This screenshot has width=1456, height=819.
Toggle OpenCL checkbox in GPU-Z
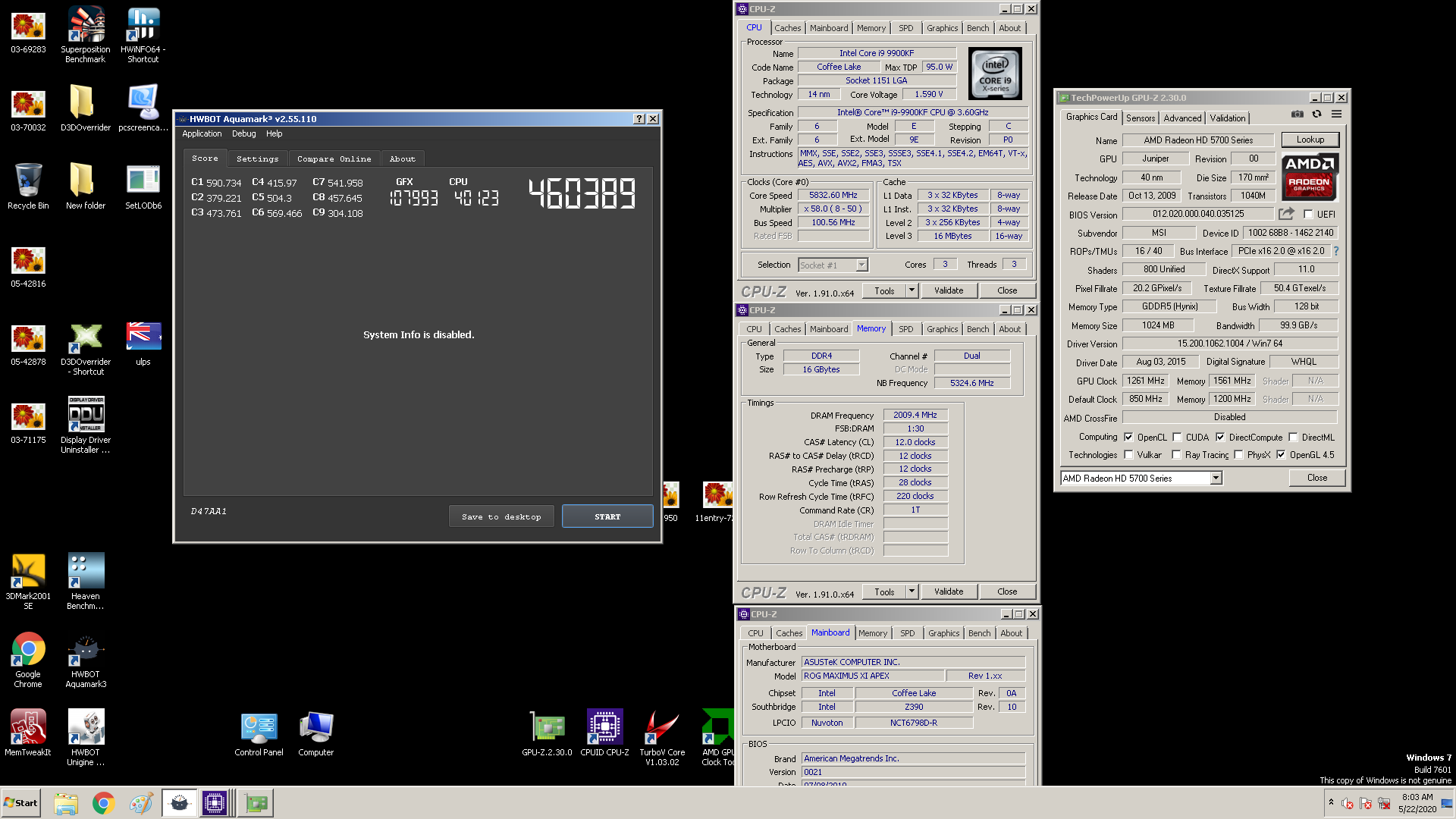pyautogui.click(x=1128, y=438)
